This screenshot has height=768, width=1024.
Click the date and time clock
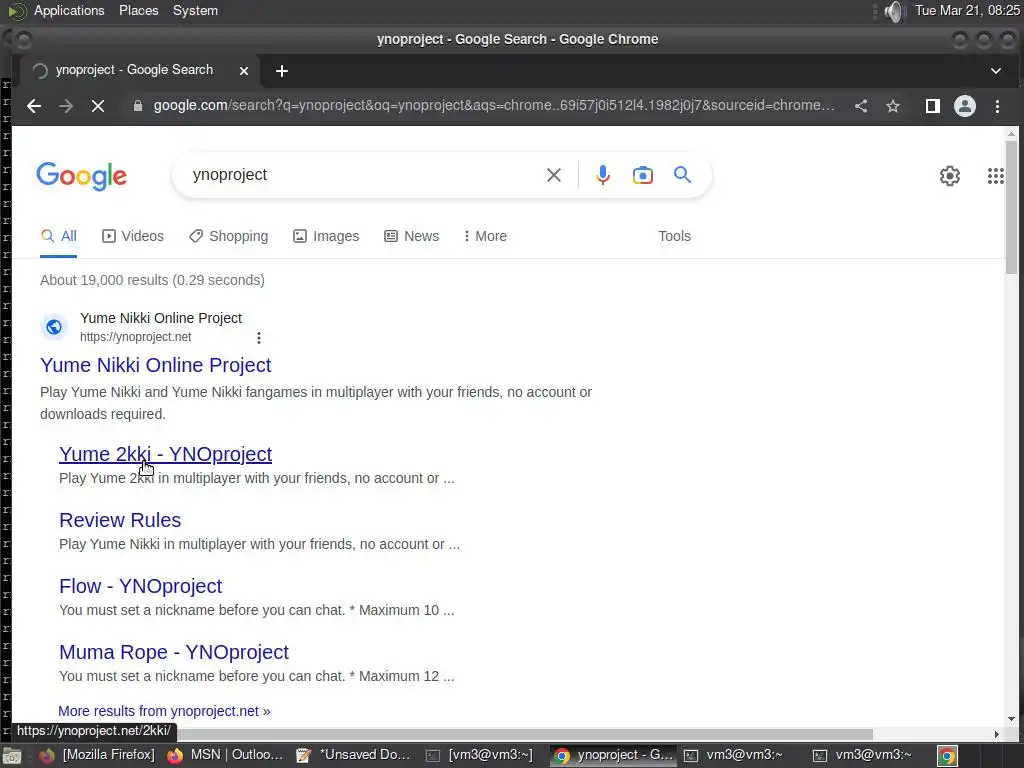[x=967, y=11]
